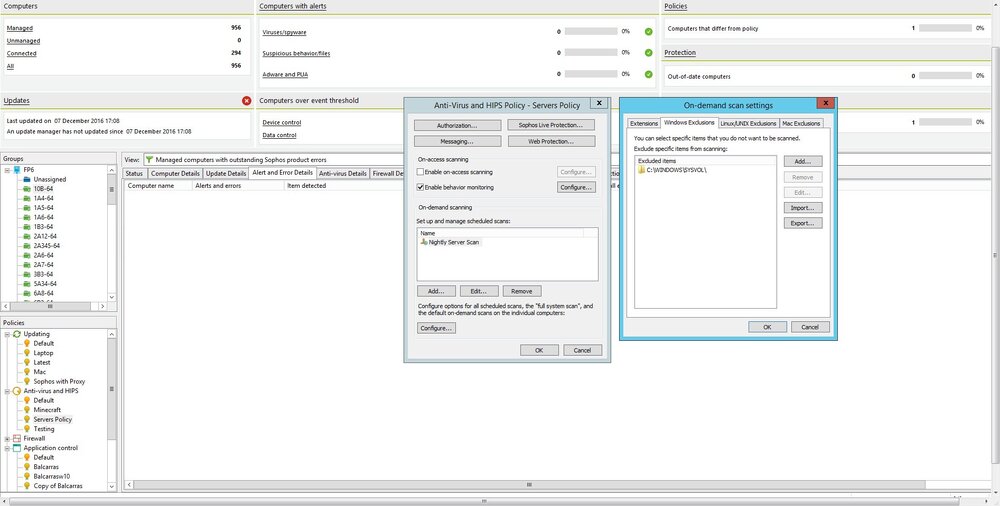
Task: Click the Policies panel vertical scrollbar
Action: coord(112,410)
